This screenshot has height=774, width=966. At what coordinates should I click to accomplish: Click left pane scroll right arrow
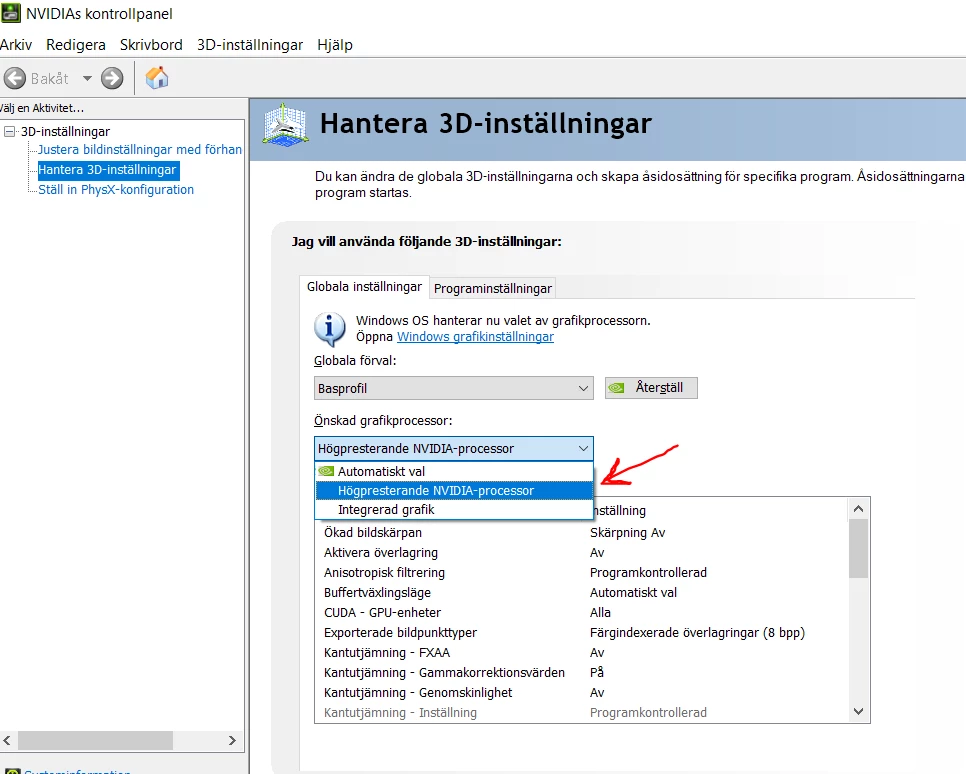coord(232,740)
